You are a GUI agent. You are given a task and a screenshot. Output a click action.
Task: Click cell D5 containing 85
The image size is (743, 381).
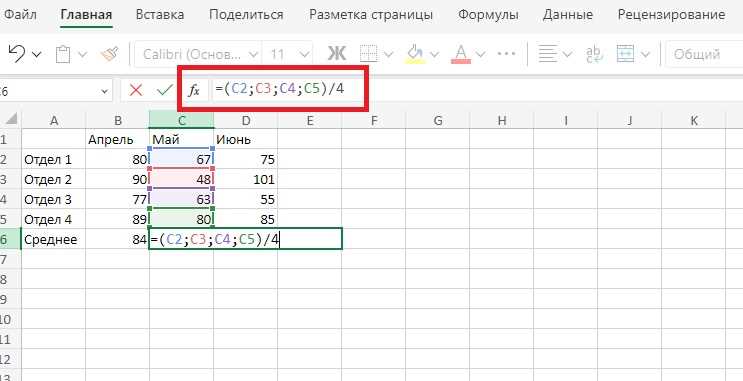(x=245, y=219)
